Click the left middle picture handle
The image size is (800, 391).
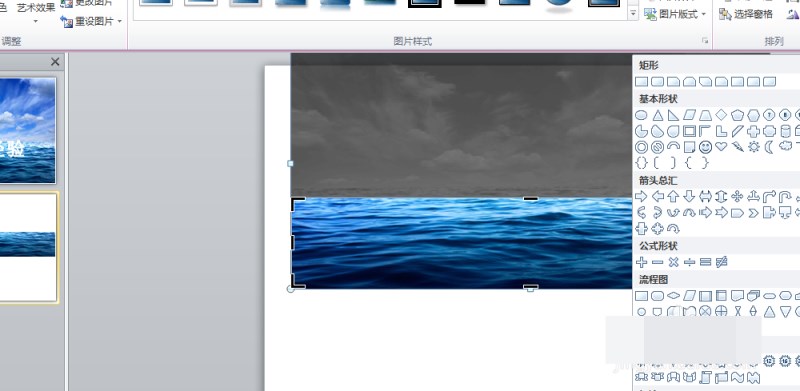[x=290, y=163]
